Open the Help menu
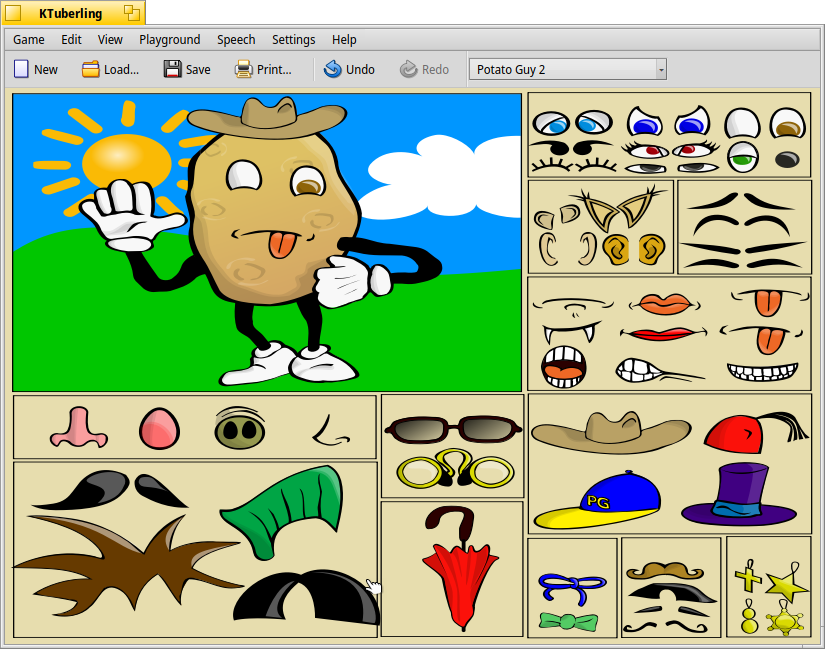Viewport: 825px width, 649px height. [344, 39]
